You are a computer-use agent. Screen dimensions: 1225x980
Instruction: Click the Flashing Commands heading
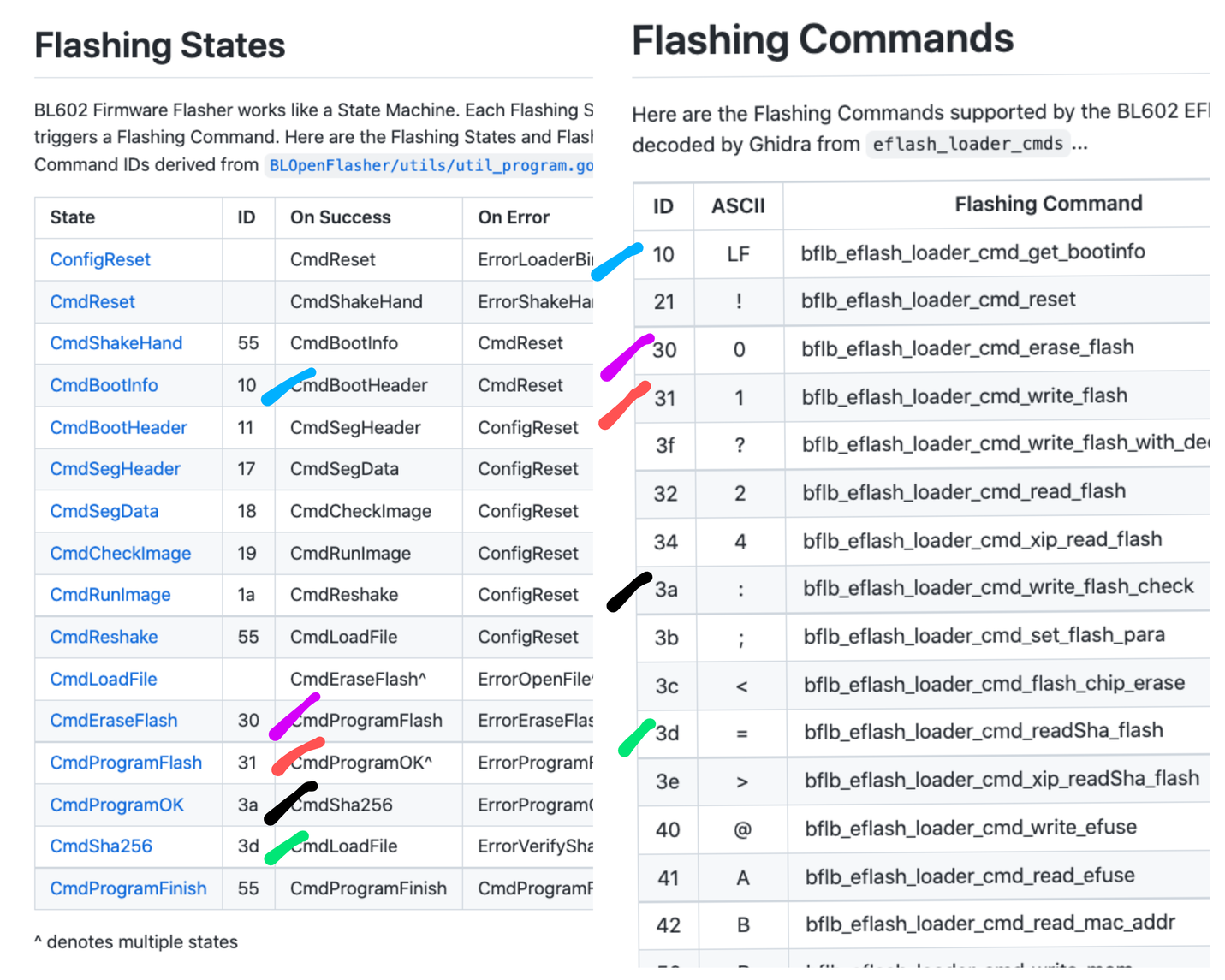pos(822,39)
